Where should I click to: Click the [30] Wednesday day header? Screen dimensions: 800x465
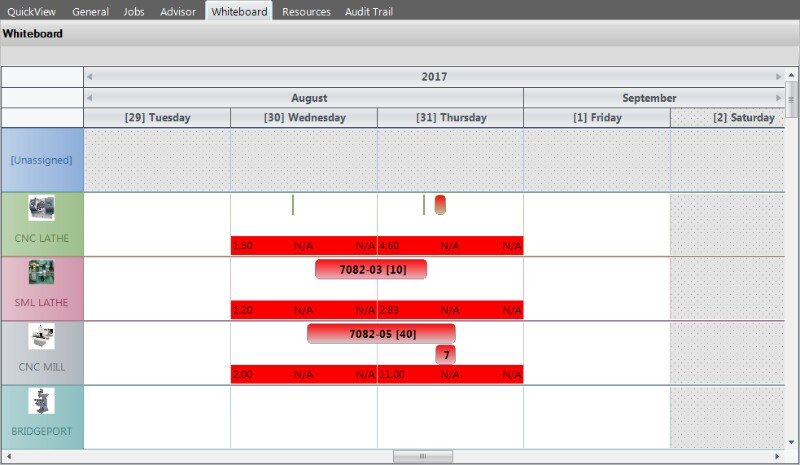(304, 118)
